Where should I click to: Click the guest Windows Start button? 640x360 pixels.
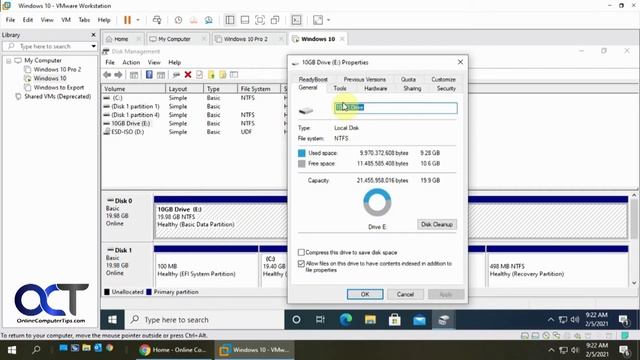coord(113,320)
